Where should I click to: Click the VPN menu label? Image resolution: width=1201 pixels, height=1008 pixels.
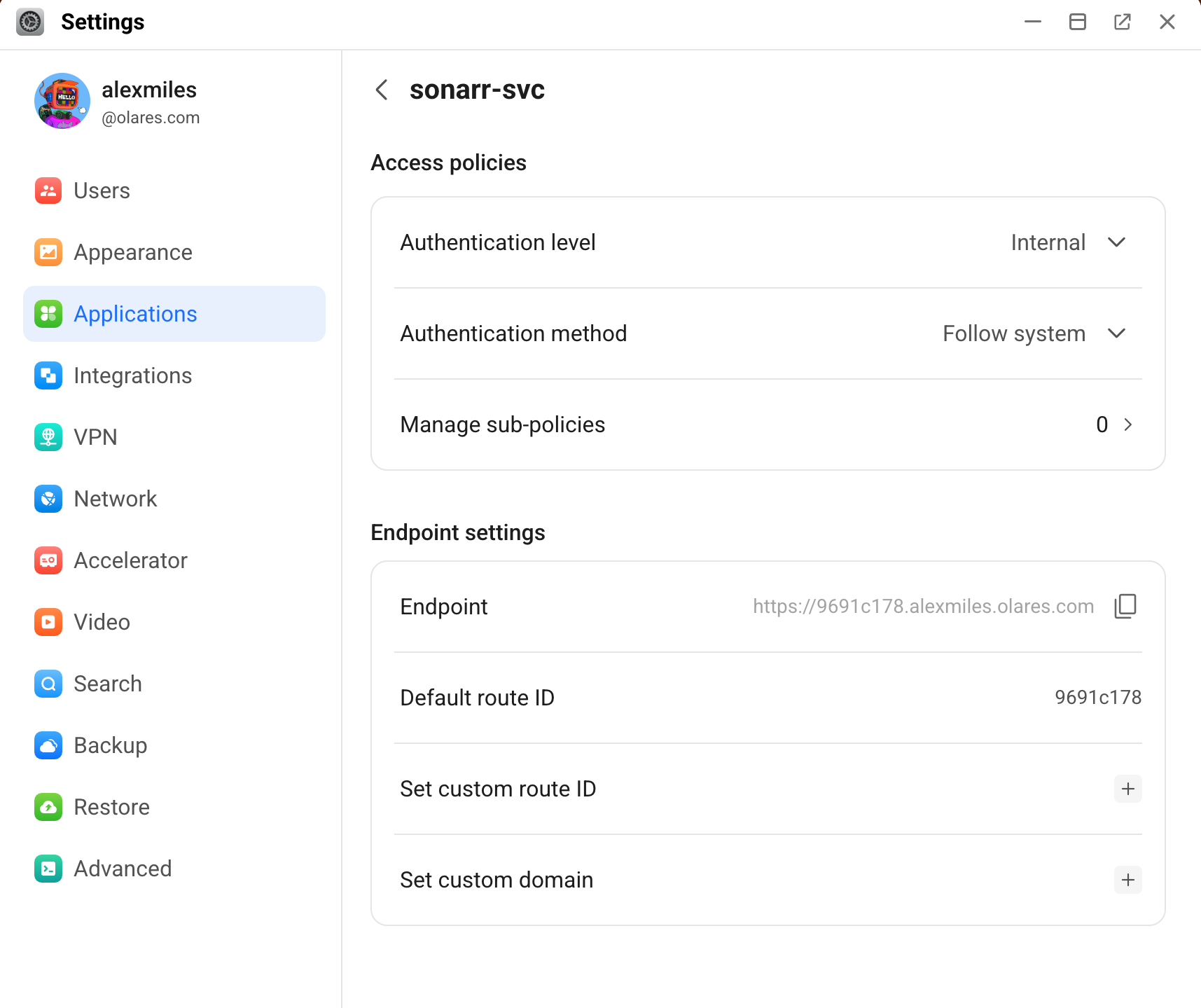[x=96, y=437]
